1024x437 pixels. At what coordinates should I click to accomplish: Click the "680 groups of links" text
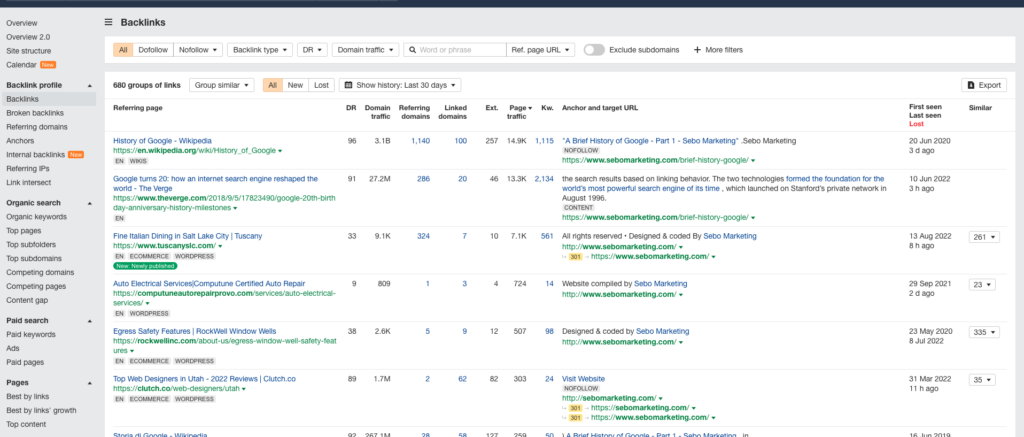pyautogui.click(x=147, y=85)
